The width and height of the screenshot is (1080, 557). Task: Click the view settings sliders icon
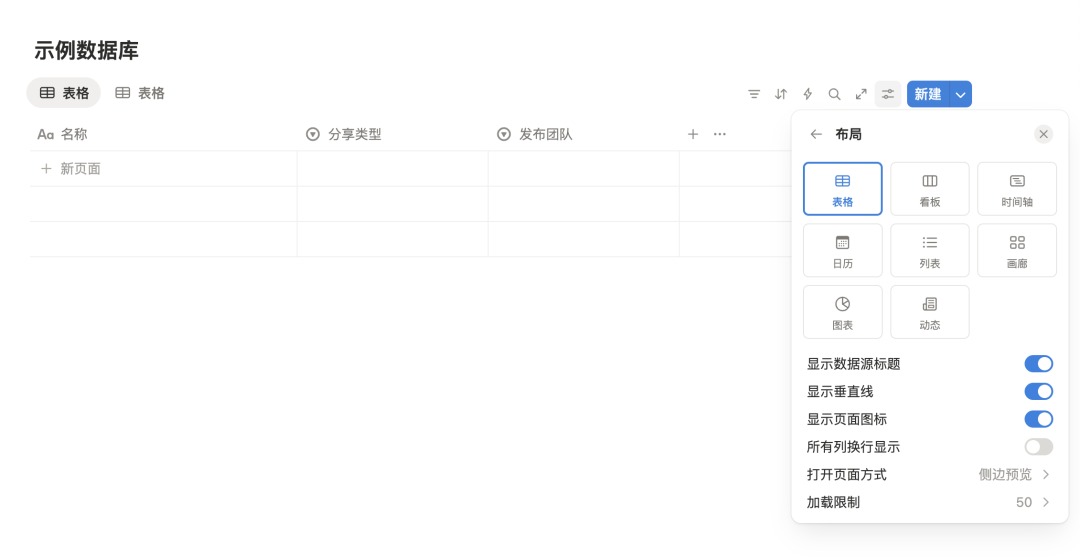[x=888, y=94]
